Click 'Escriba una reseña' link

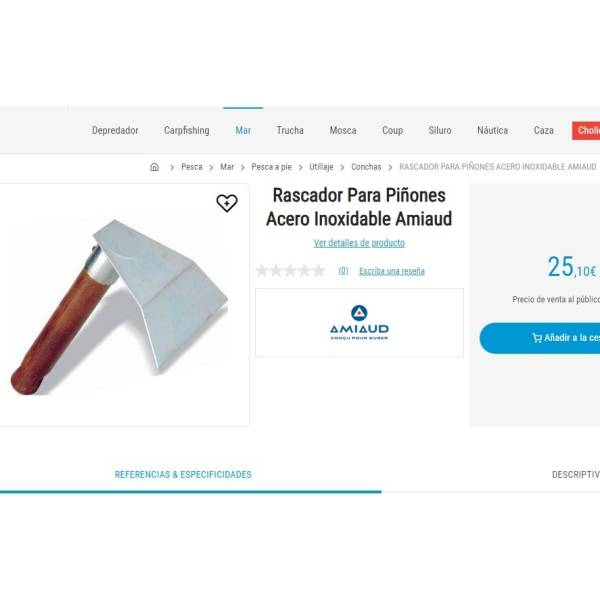(x=392, y=271)
